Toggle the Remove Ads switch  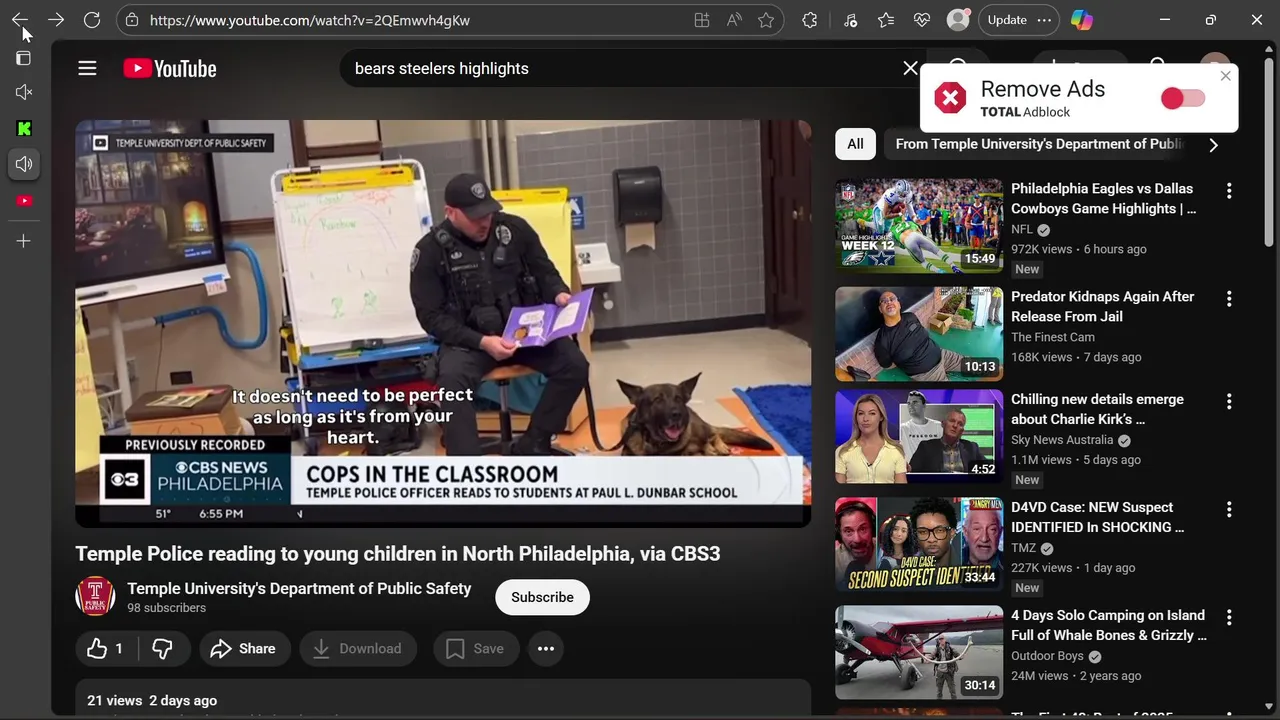coord(1183,98)
